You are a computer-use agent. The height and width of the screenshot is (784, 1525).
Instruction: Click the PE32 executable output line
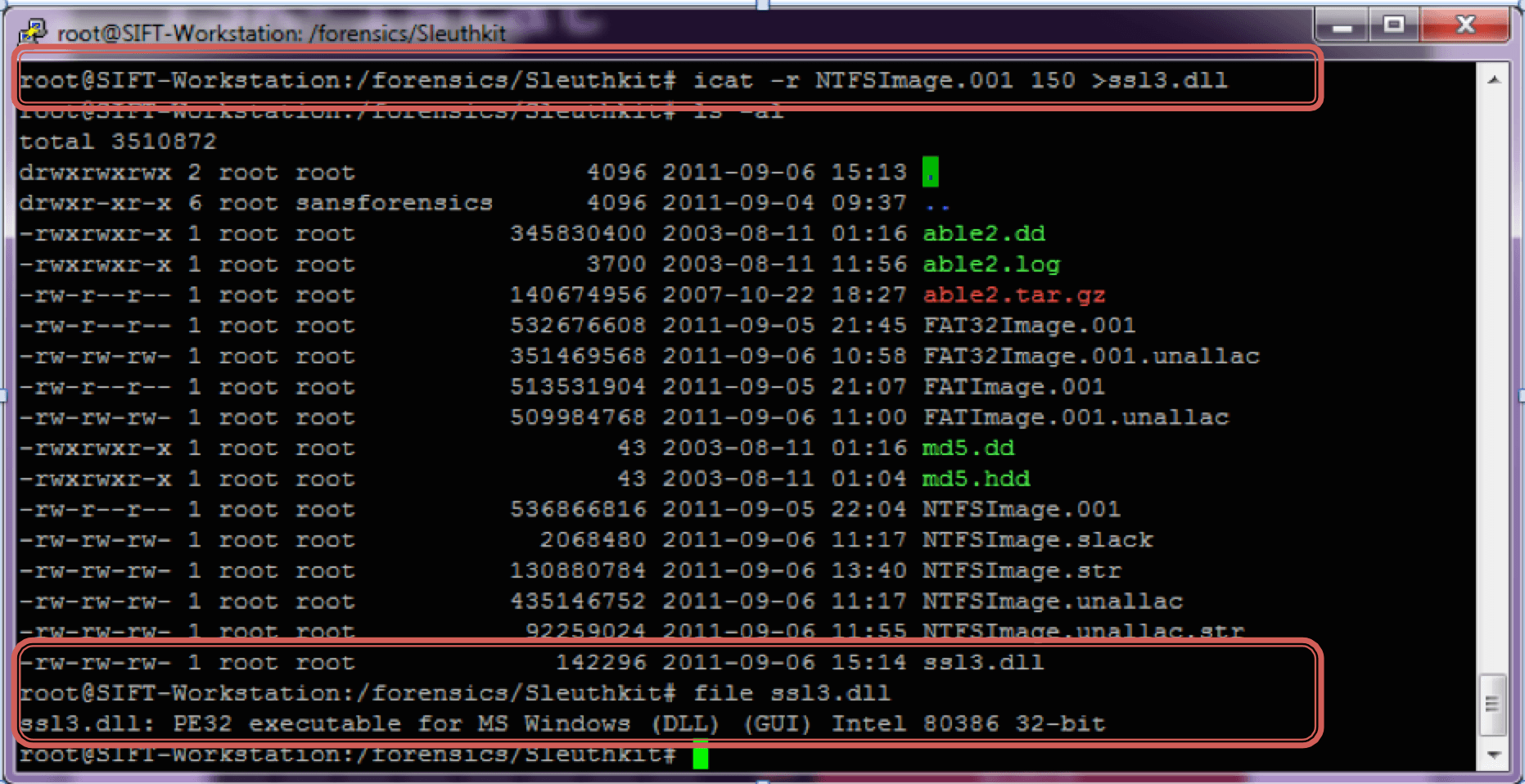click(562, 724)
